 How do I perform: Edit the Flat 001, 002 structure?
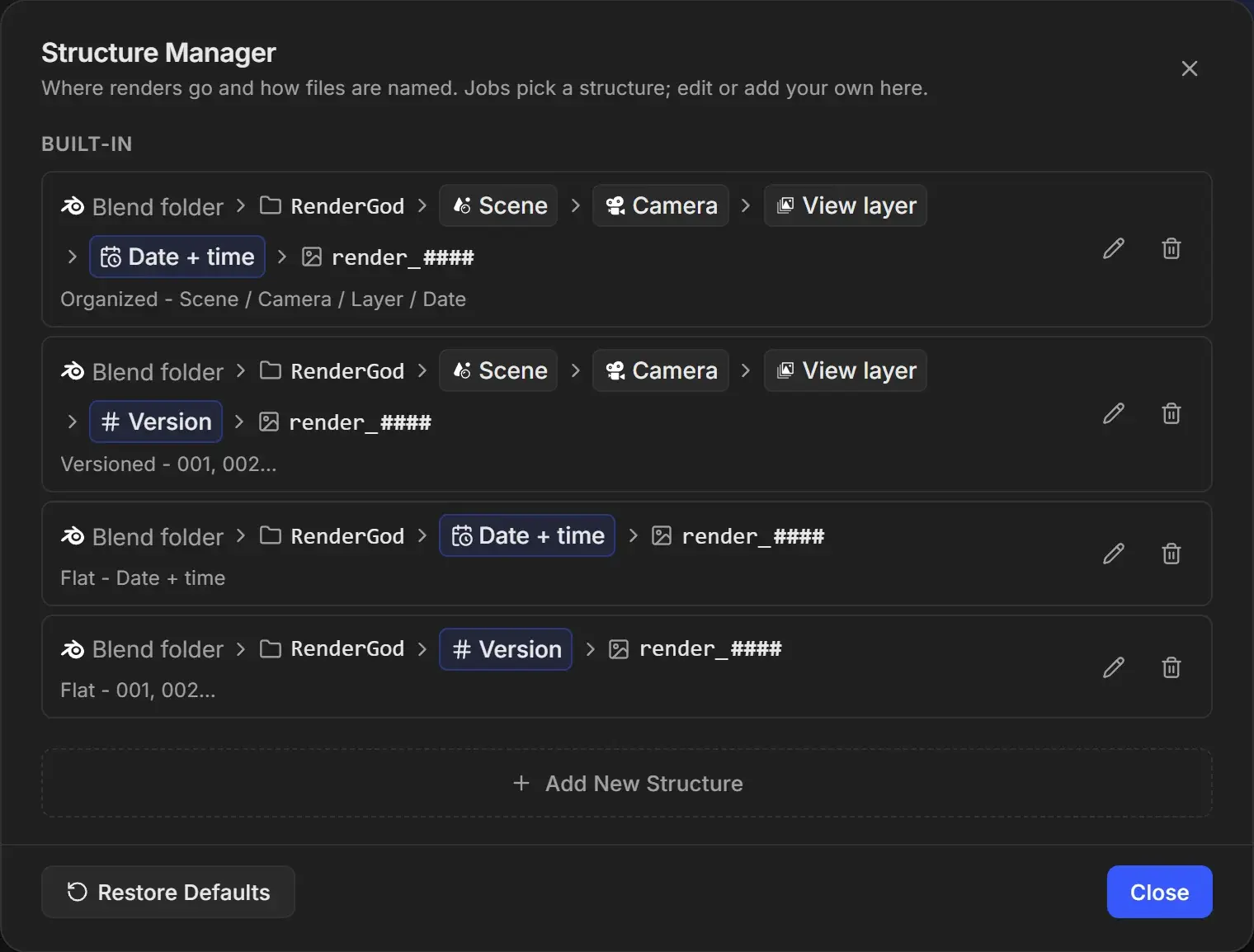1114,667
